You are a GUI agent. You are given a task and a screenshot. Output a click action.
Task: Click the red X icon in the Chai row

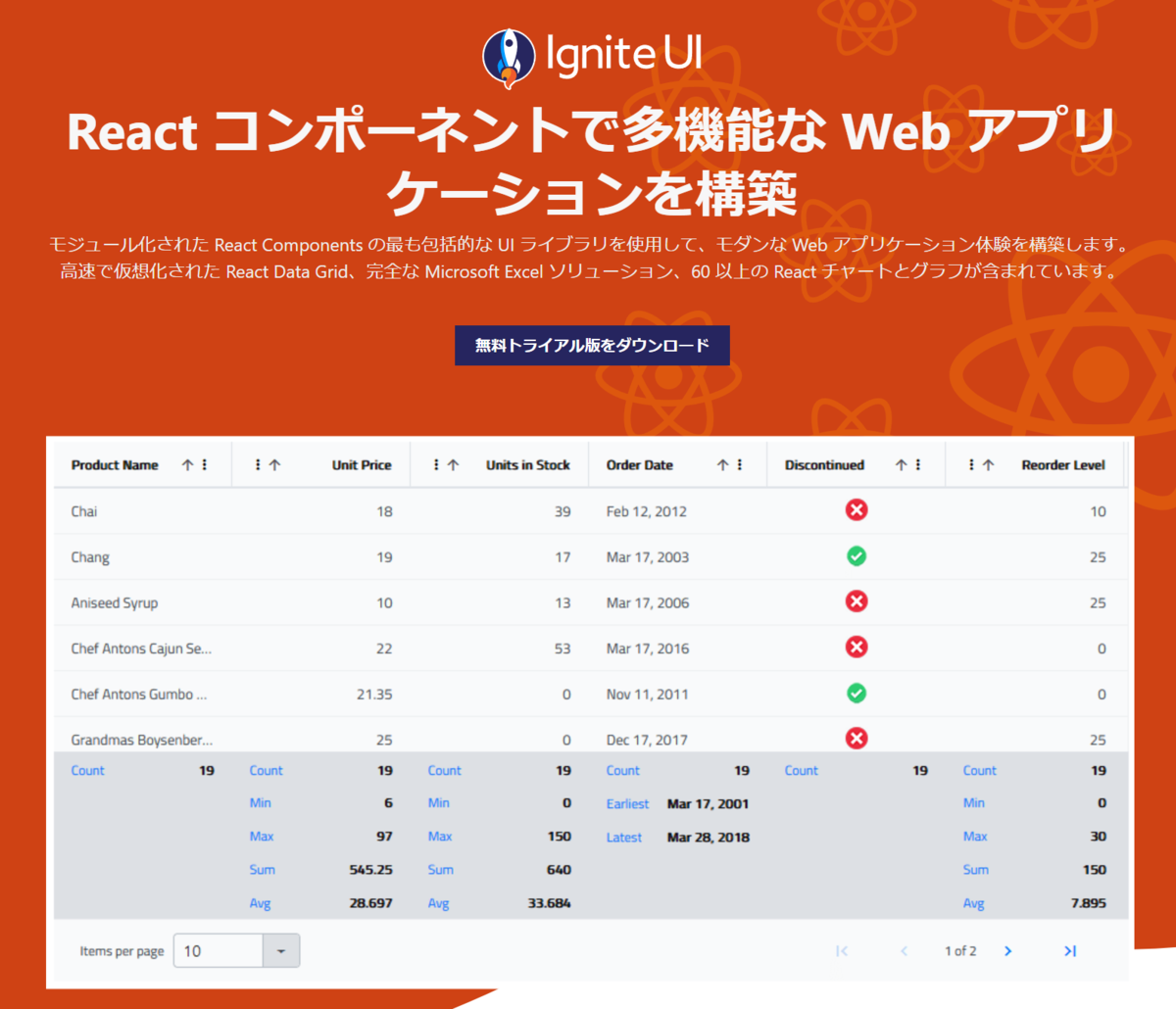click(857, 510)
